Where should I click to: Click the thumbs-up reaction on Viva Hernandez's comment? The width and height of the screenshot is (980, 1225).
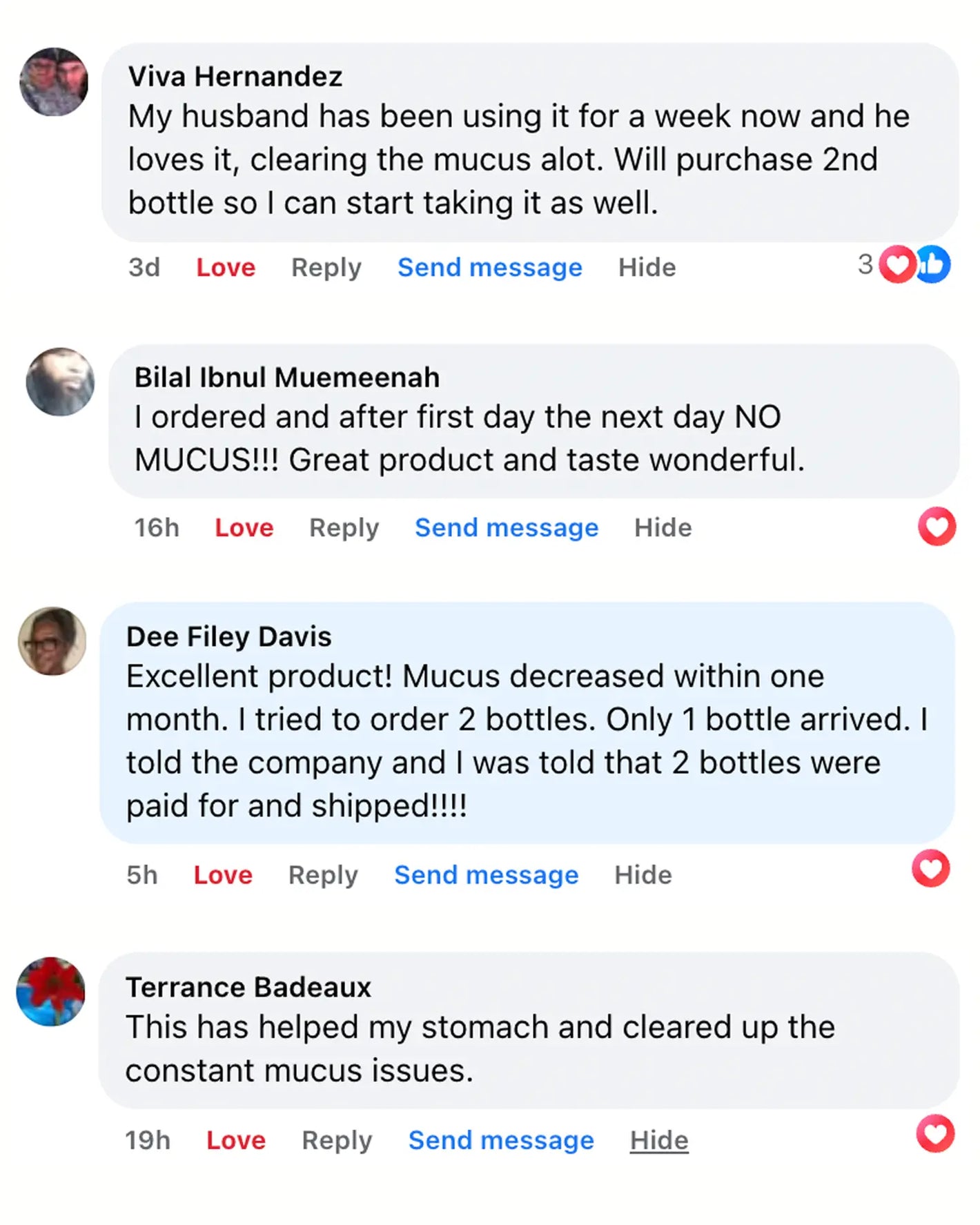933,264
